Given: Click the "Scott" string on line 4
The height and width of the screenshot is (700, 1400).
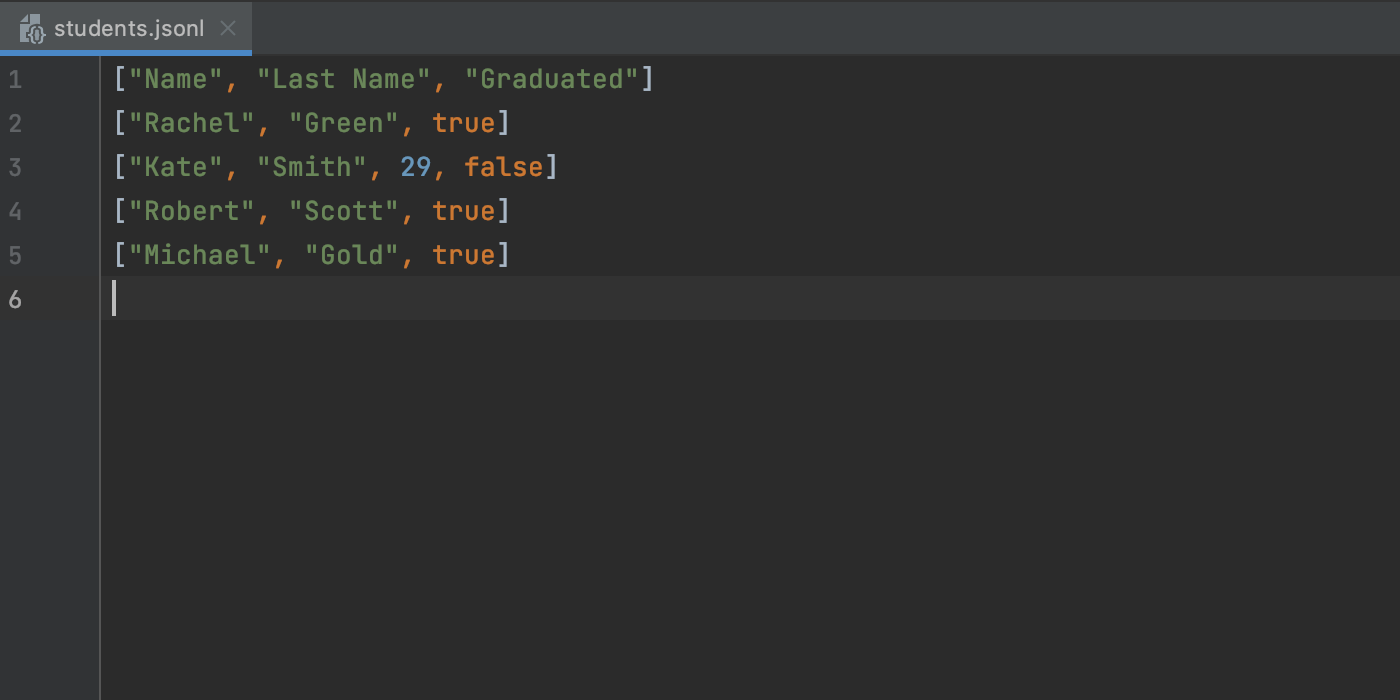Looking at the screenshot, I should pyautogui.click(x=344, y=211).
